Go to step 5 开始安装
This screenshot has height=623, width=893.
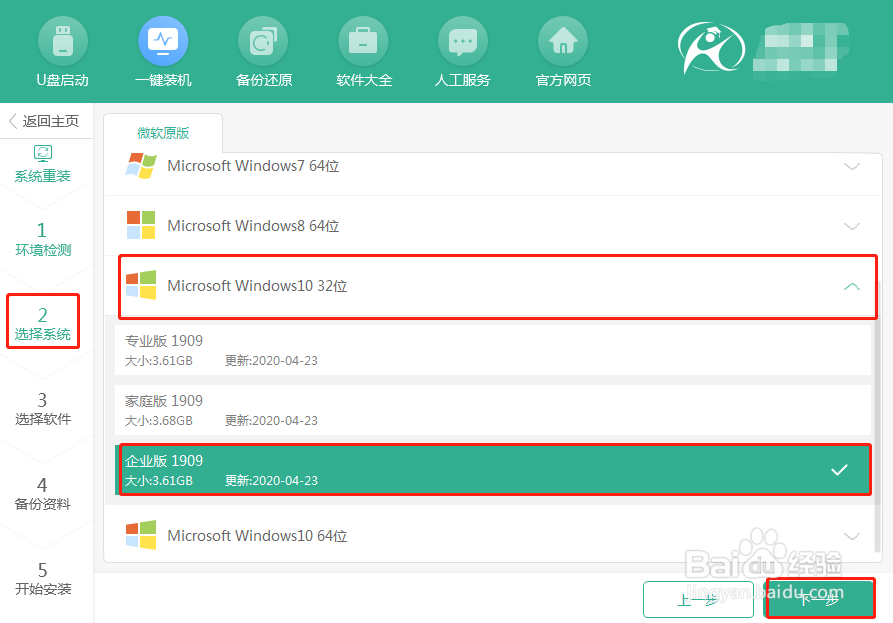43,579
